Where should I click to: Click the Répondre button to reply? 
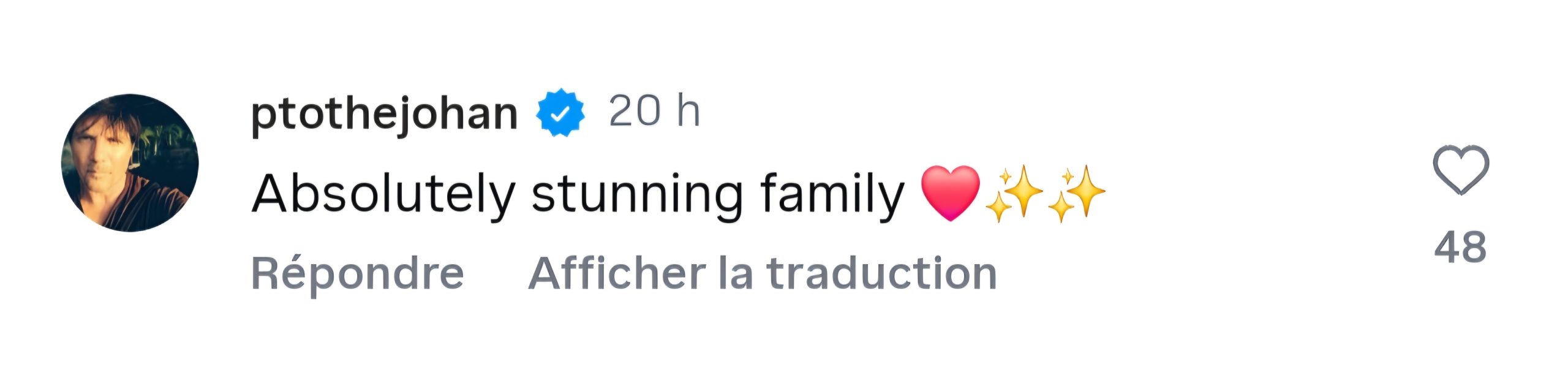(357, 273)
